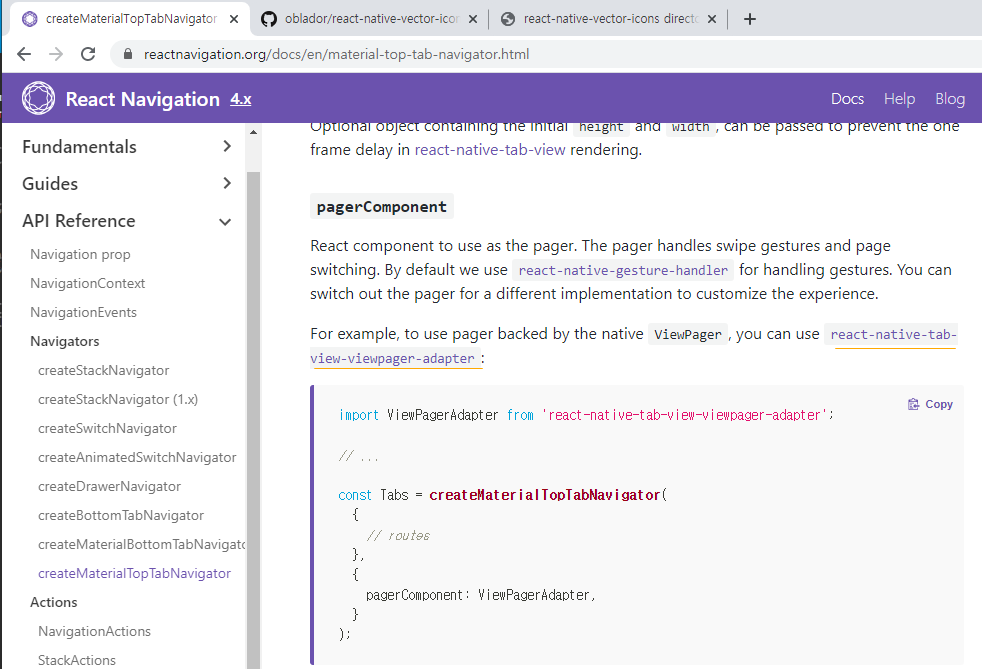Open createDrawerNavigator doc page
Screen dimensions: 982x669
click(110, 486)
